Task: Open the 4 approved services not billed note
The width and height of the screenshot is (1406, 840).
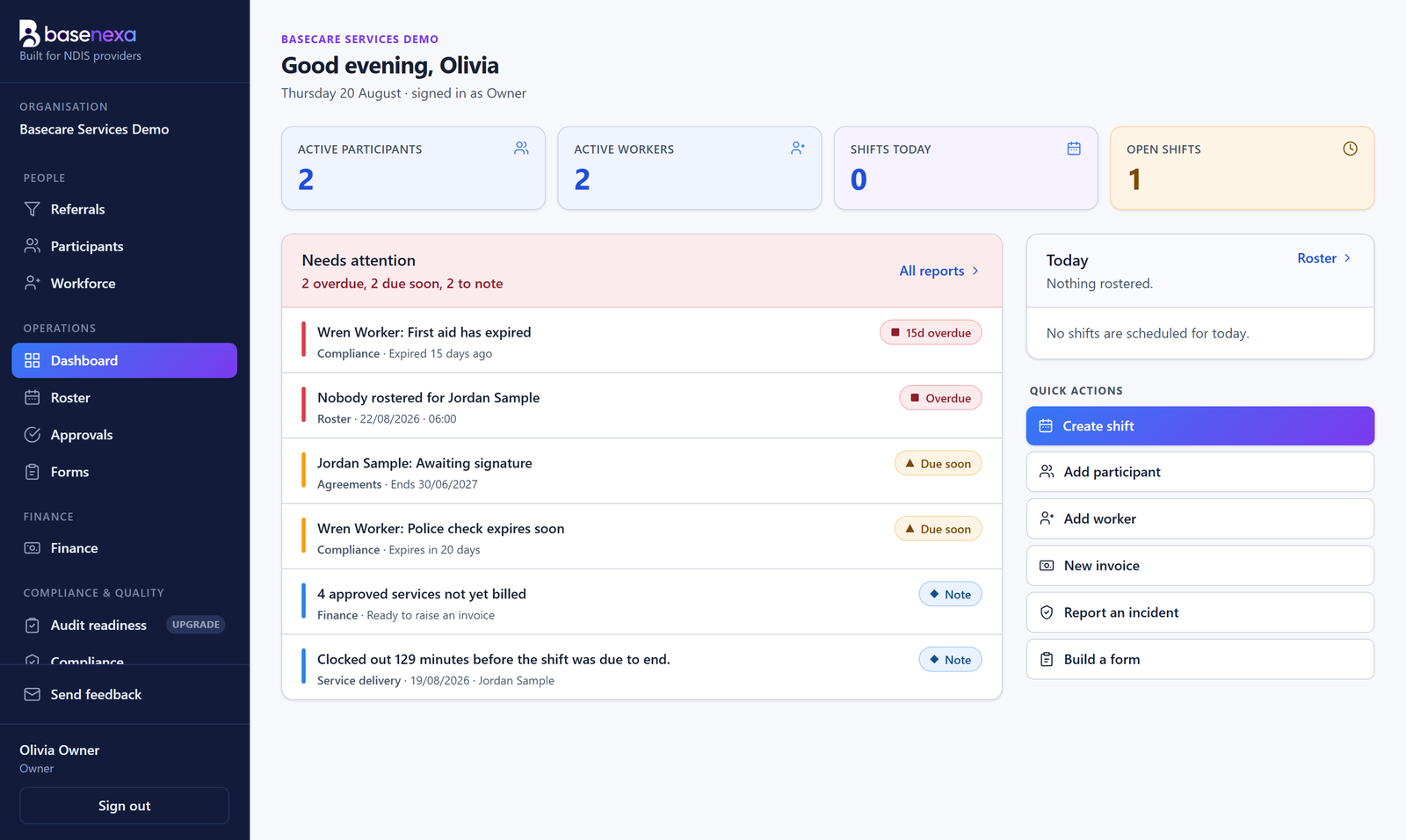Action: pyautogui.click(x=641, y=602)
